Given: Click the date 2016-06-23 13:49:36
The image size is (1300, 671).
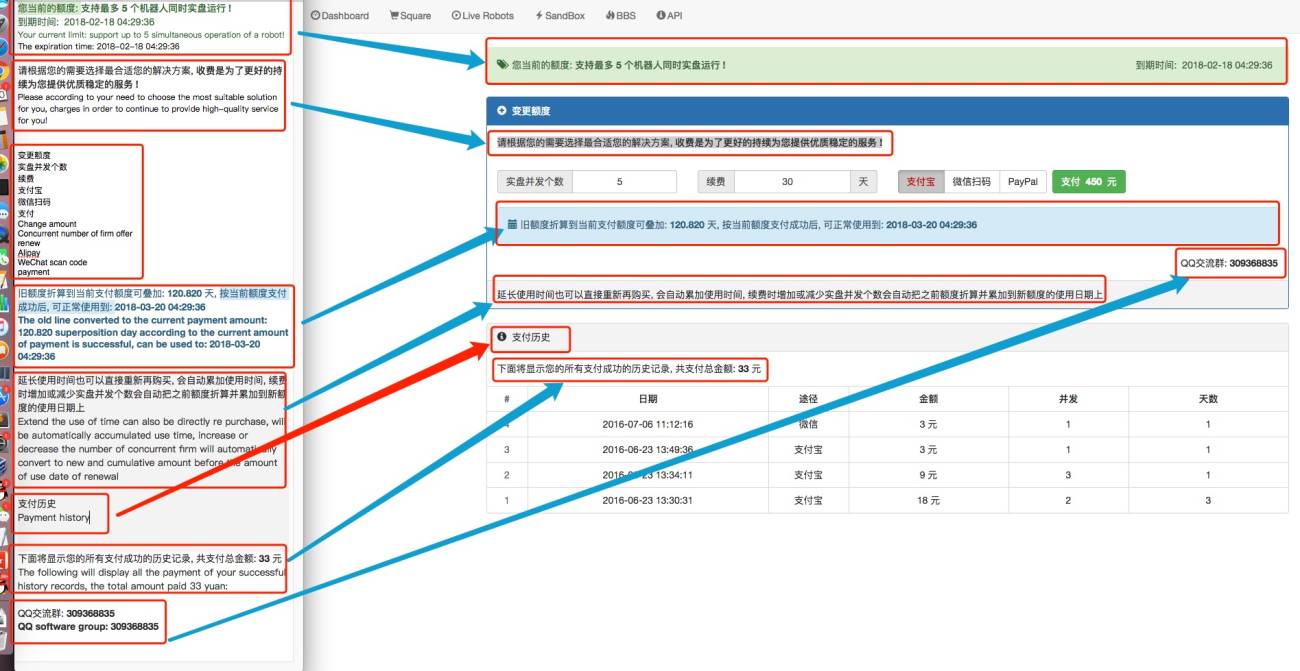Looking at the screenshot, I should tap(648, 450).
